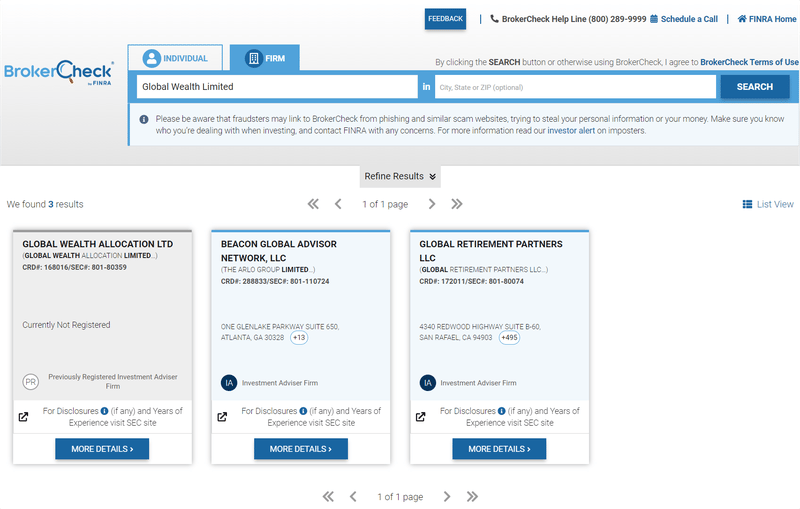This screenshot has height=509, width=800.
Task: Go to last page using bottom pagination
Action: pyautogui.click(x=472, y=496)
